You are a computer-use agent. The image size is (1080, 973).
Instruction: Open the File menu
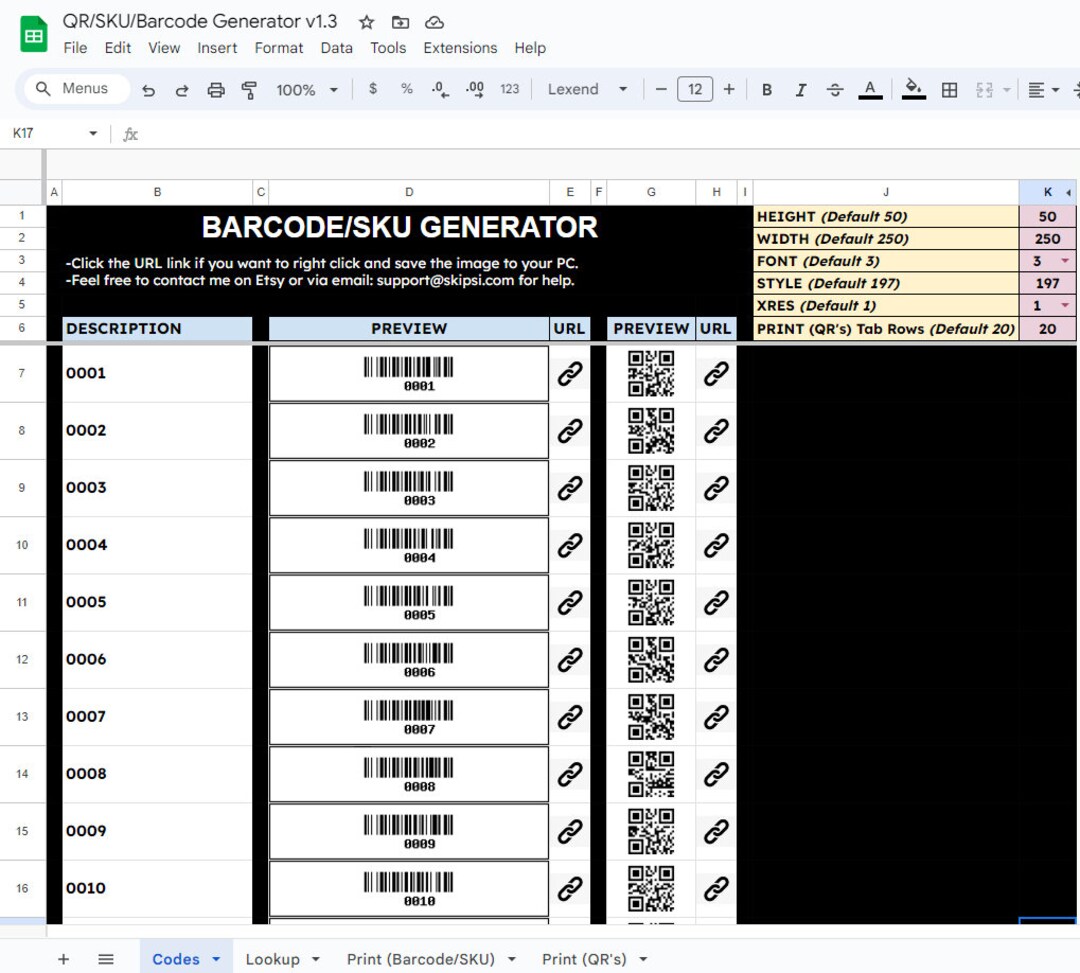(x=75, y=48)
